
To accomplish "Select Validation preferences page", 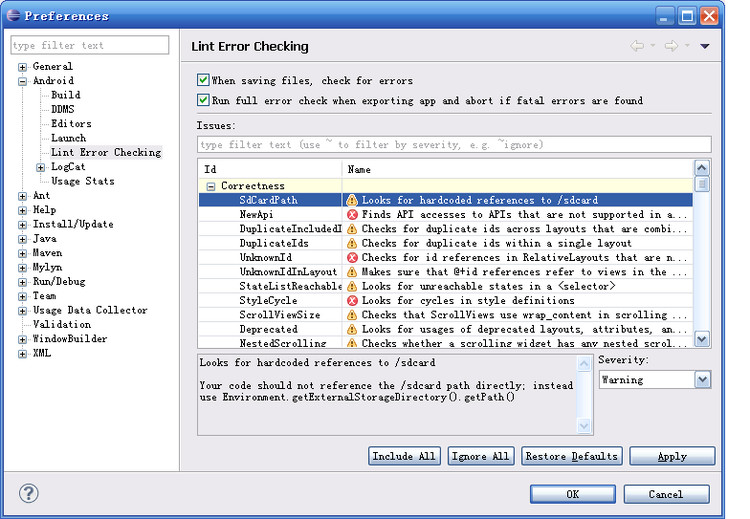I will click(x=62, y=324).
